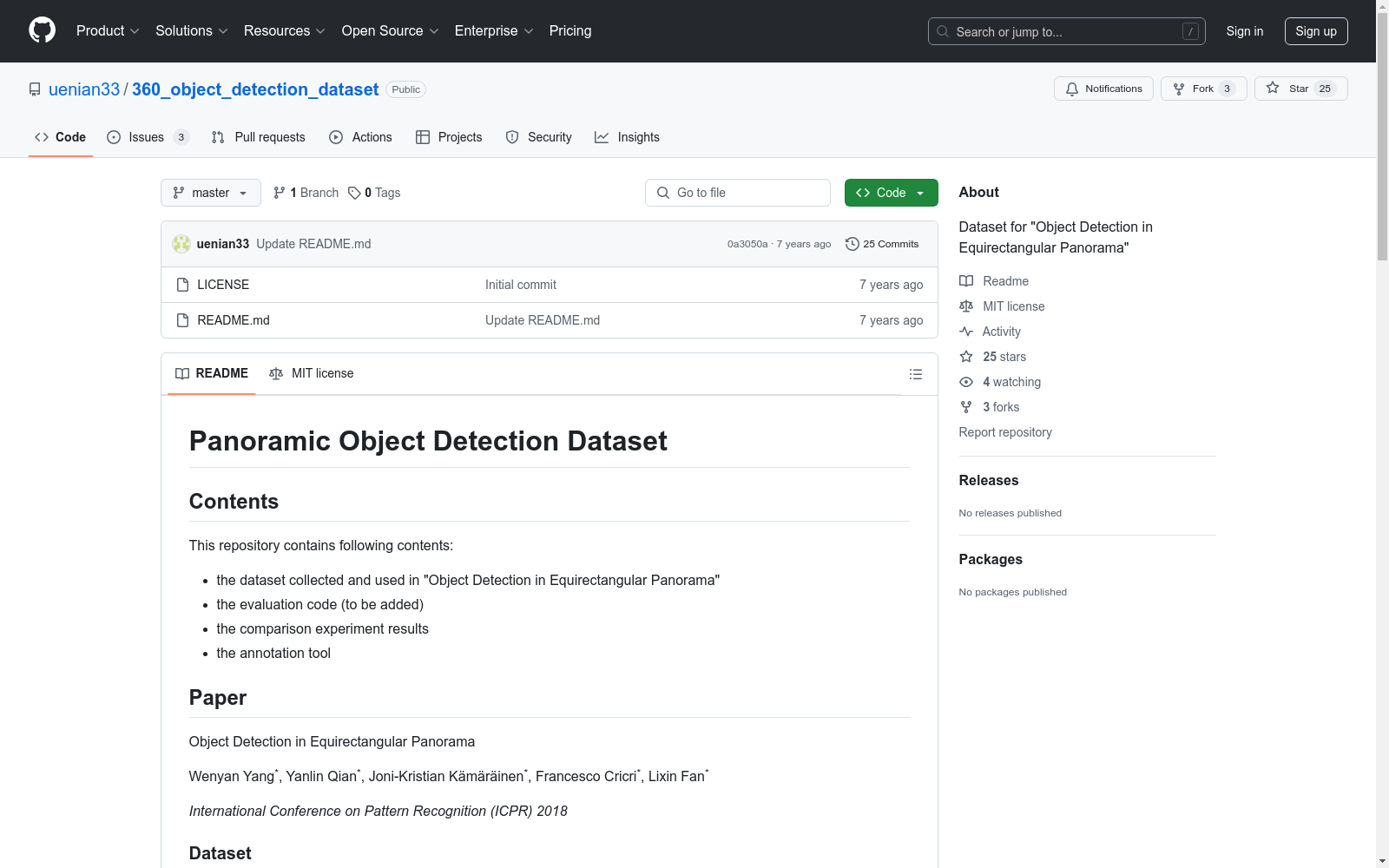This screenshot has height=868, width=1389.
Task: Click the slash shortcut key icon in search
Action: click(x=1190, y=31)
